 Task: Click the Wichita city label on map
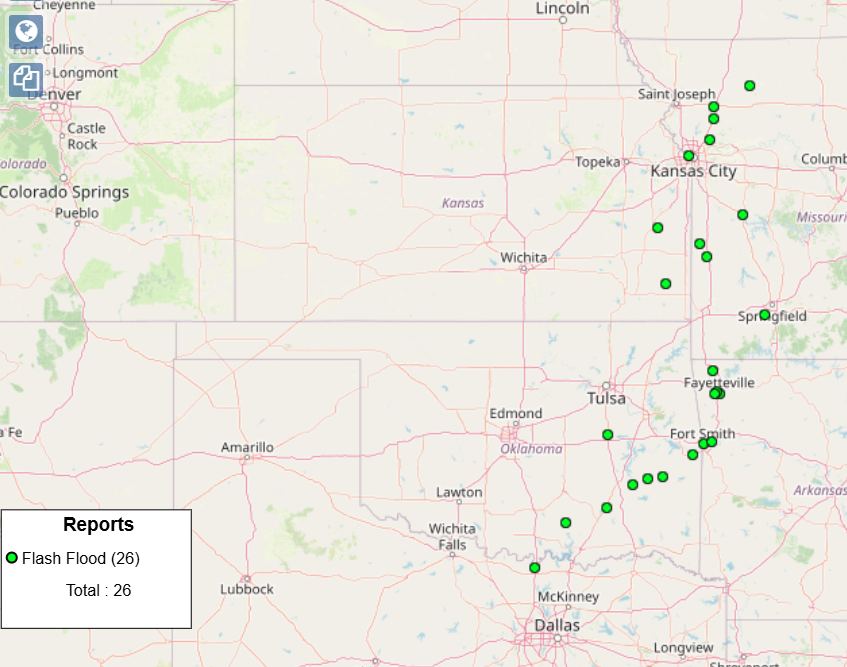524,258
